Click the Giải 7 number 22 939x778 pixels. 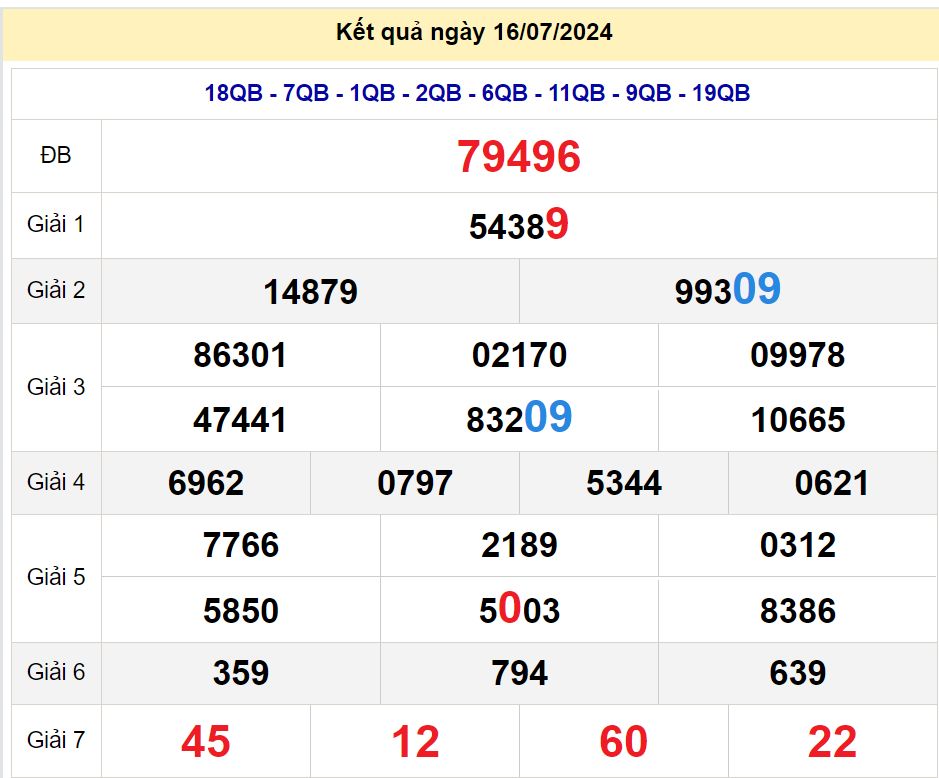pos(832,742)
